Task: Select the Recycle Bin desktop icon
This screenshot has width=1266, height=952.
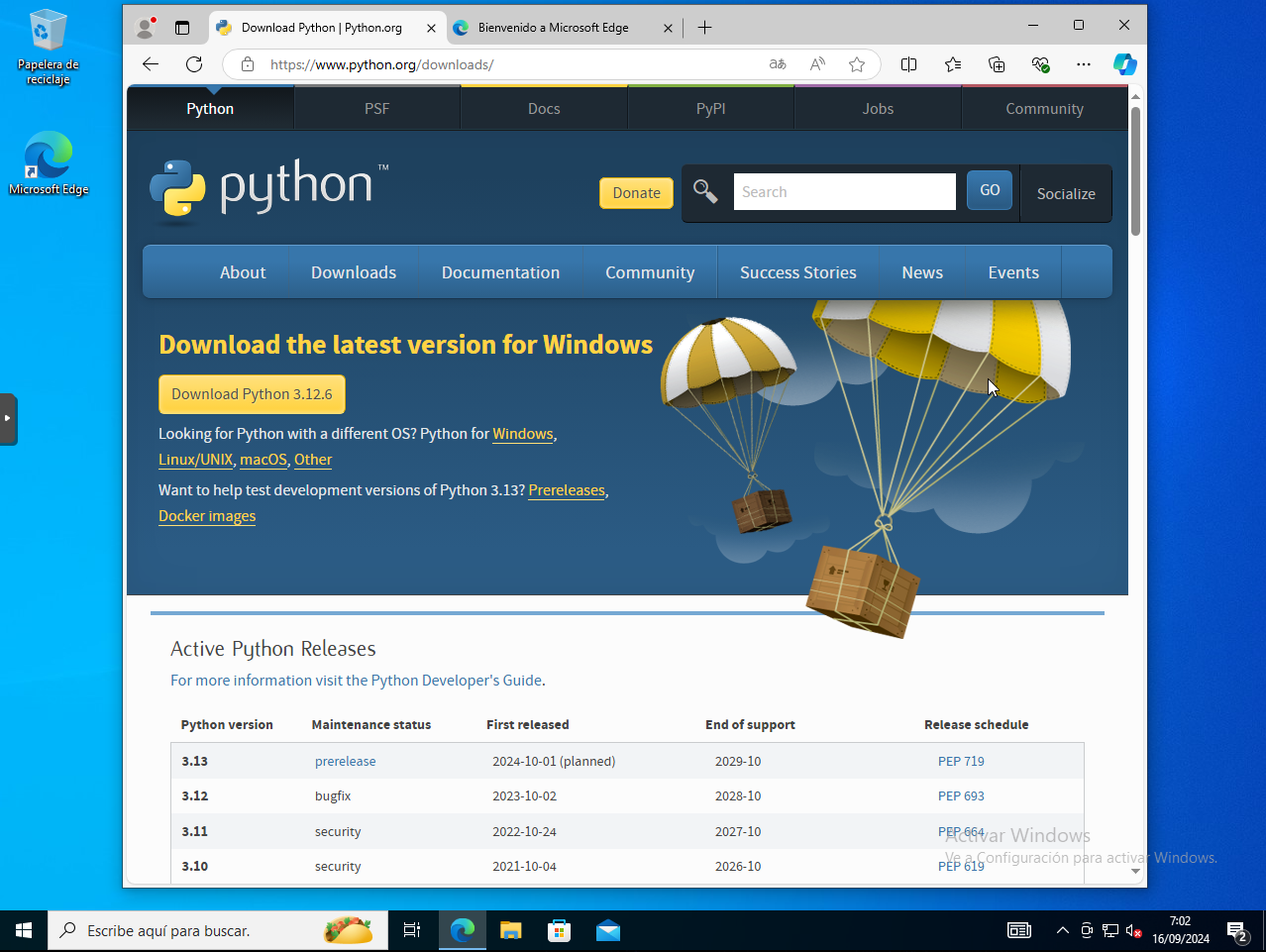Action: click(x=48, y=48)
